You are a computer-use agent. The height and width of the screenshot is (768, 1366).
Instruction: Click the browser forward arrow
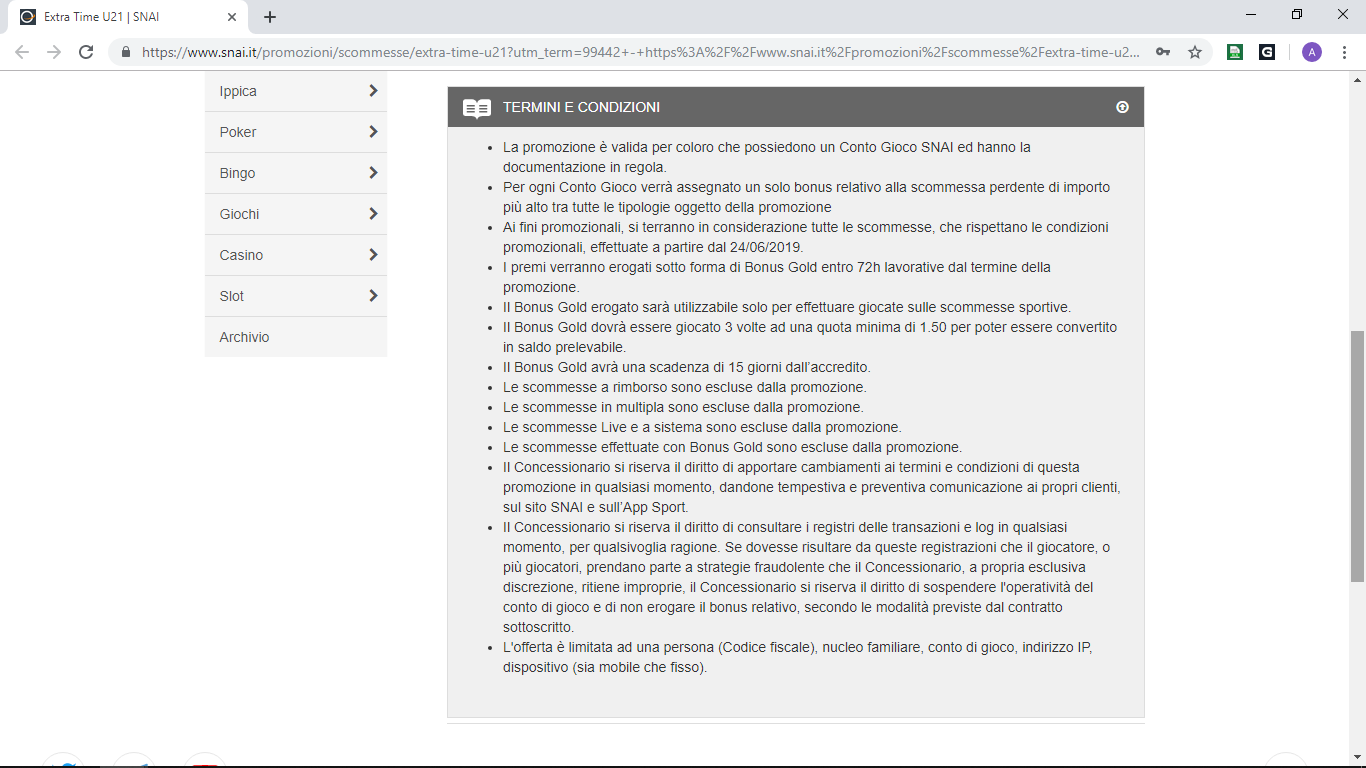(54, 52)
